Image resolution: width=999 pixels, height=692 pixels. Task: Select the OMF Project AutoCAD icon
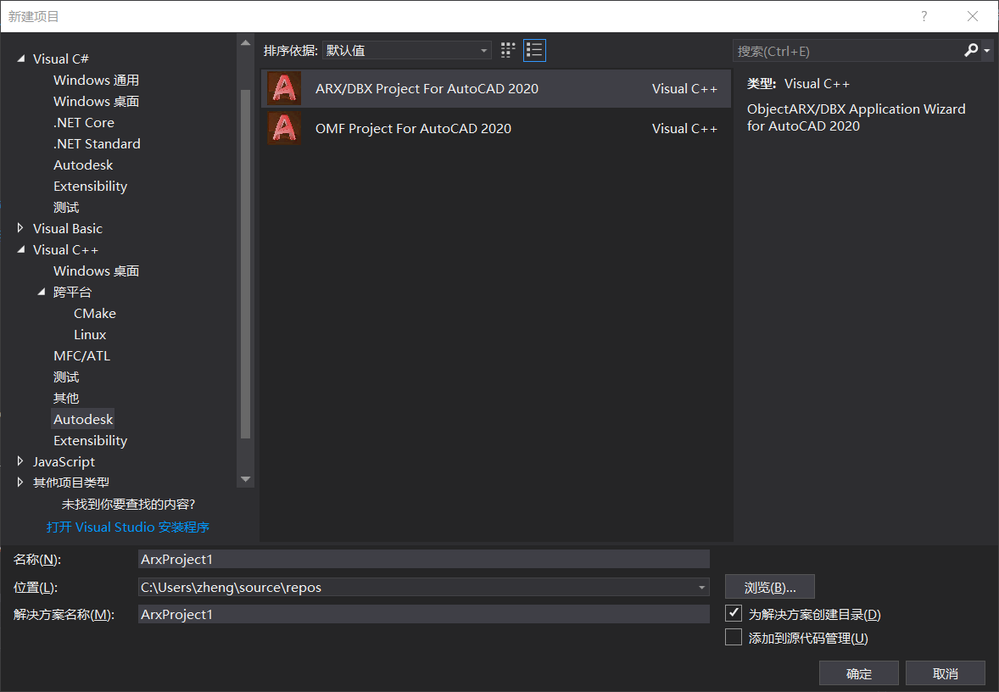[284, 128]
